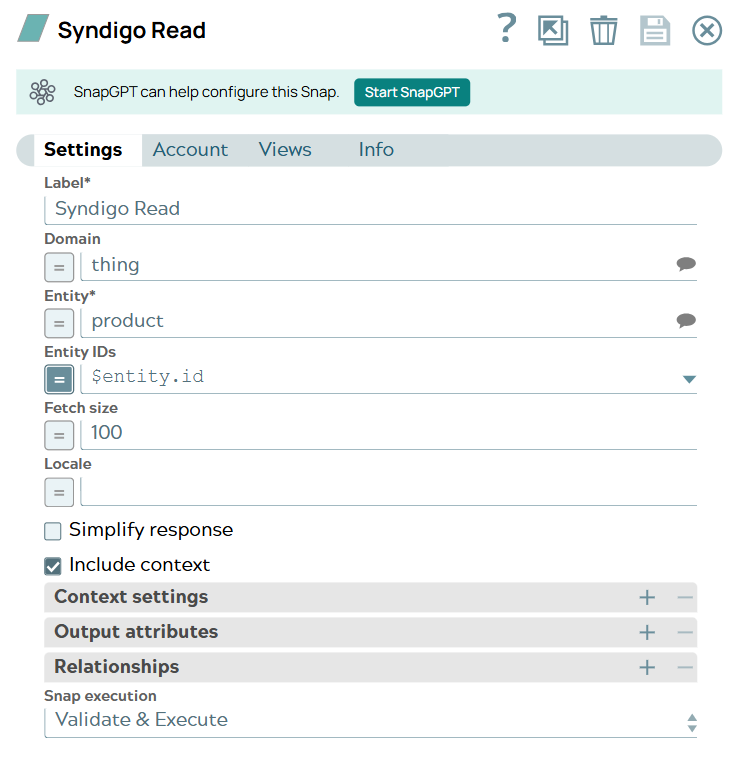Click the save disk icon
Image resolution: width=738 pixels, height=764 pixels.
[655, 30]
